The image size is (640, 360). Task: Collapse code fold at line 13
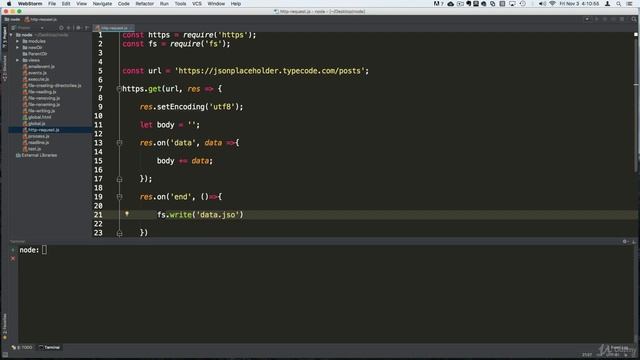[119, 143]
